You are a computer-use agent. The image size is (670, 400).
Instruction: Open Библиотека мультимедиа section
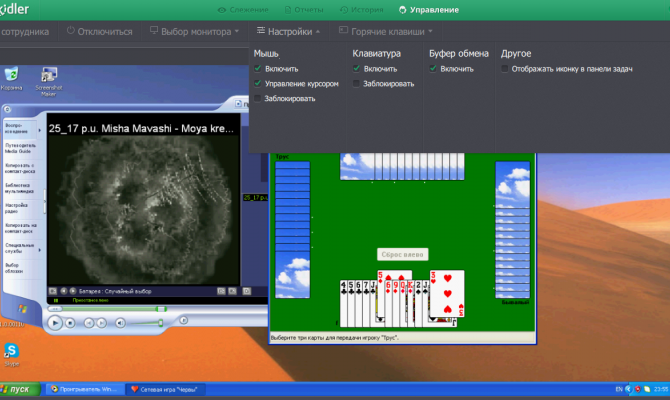click(20, 188)
